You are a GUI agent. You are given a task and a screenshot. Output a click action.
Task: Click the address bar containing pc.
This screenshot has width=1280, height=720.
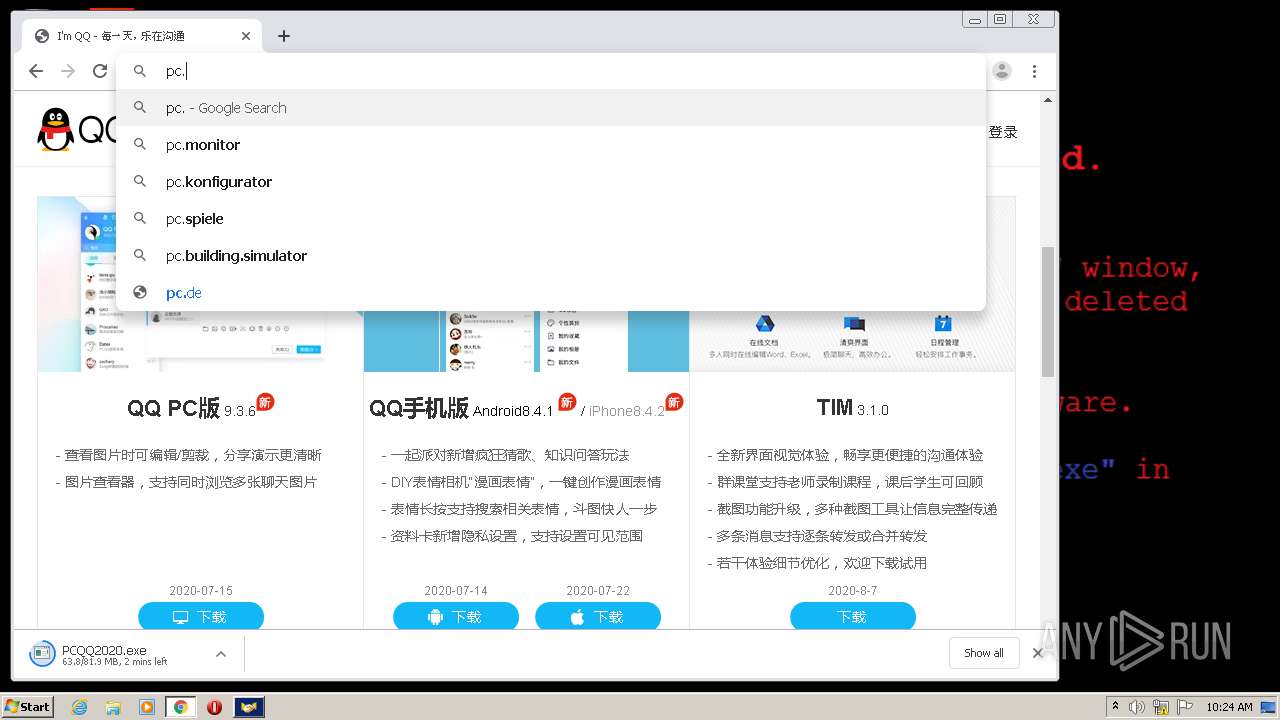(551, 71)
